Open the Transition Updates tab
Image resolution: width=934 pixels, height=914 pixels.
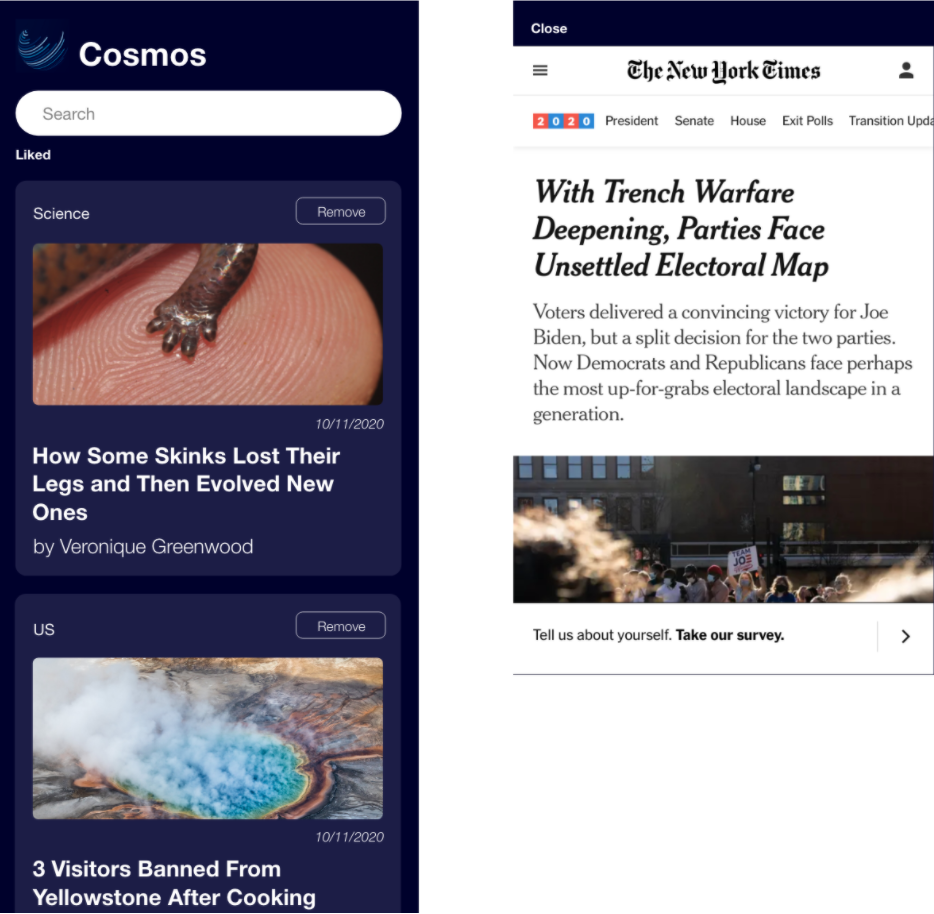(891, 121)
